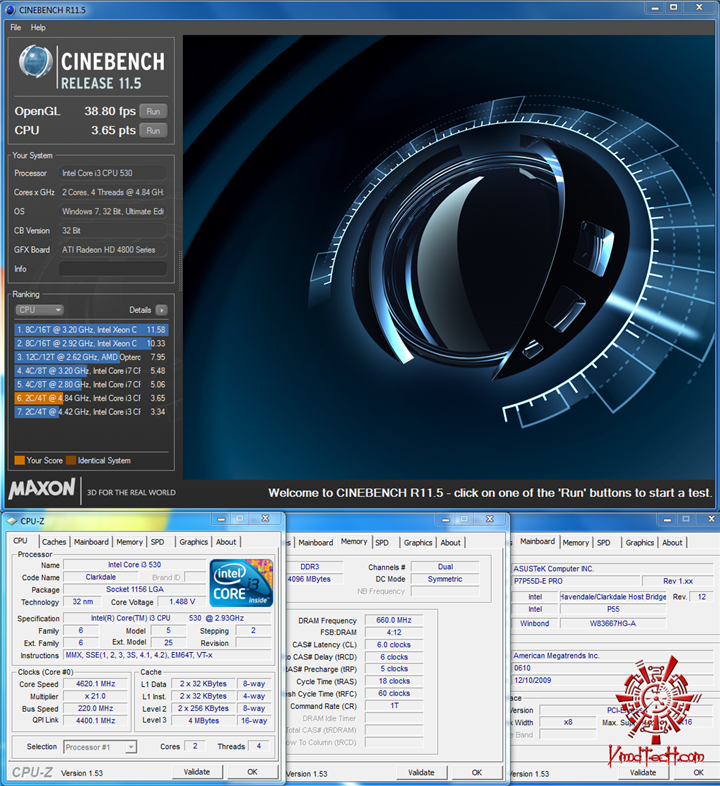The width and height of the screenshot is (720, 786).
Task: Open Mainboard tab in middle CPU-Z window
Action: point(316,542)
